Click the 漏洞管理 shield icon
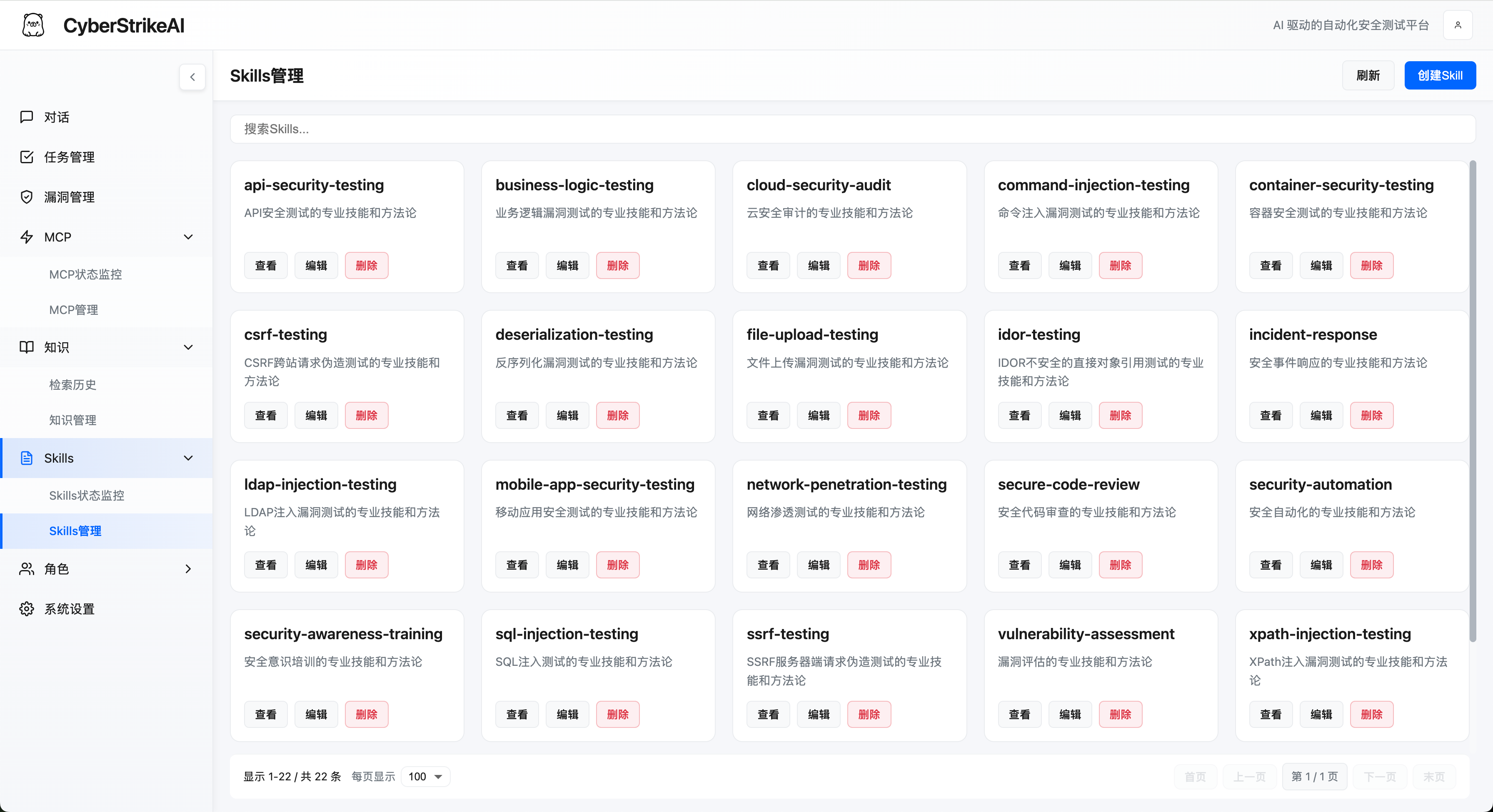Image resolution: width=1493 pixels, height=812 pixels. click(x=27, y=197)
